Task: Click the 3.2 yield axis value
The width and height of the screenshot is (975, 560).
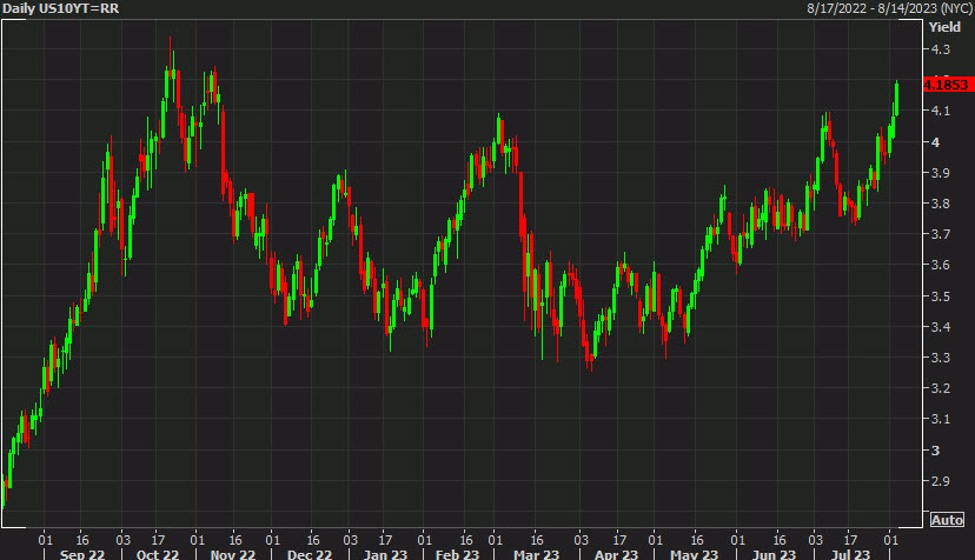Action: tap(940, 388)
